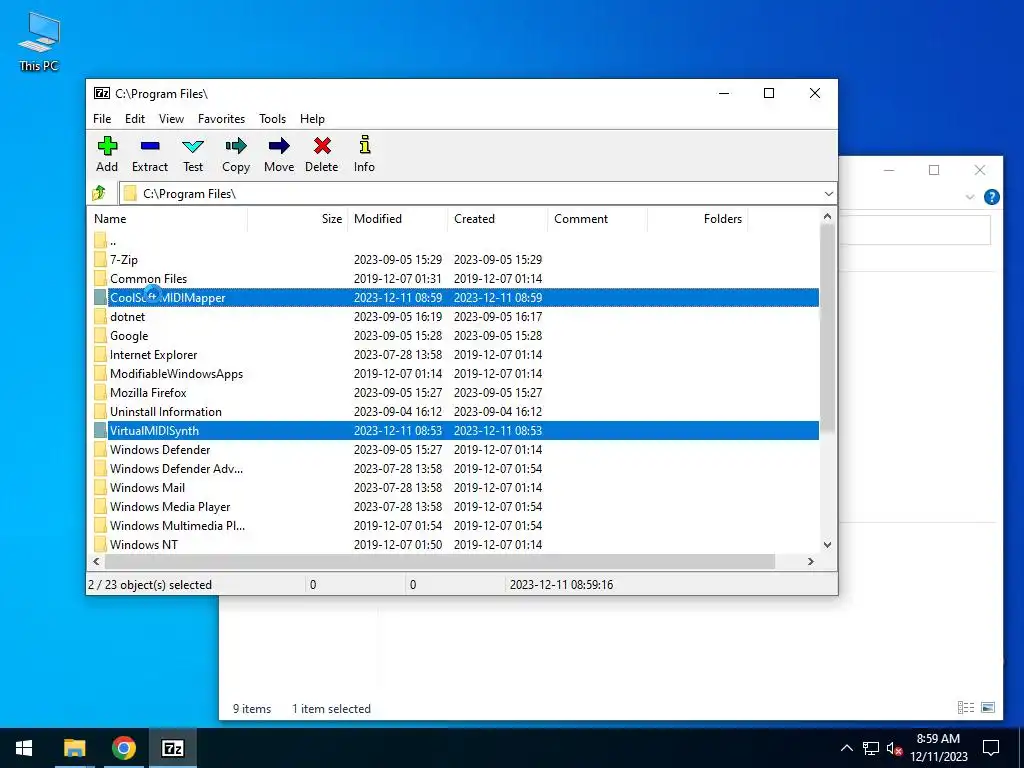Open the Help menu
The image size is (1024, 768).
click(x=312, y=119)
